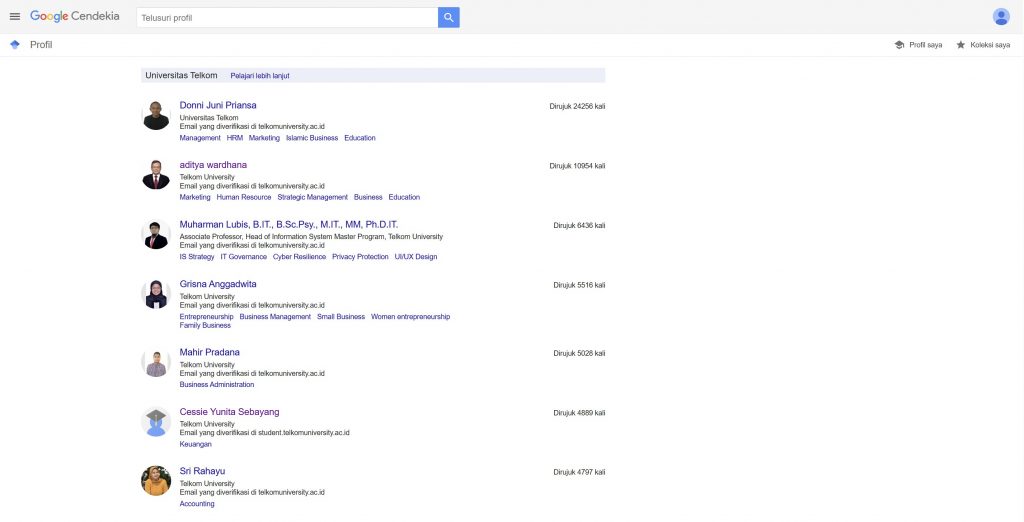Click 'Dirujuk 10954 kali' citation count

pos(577,166)
